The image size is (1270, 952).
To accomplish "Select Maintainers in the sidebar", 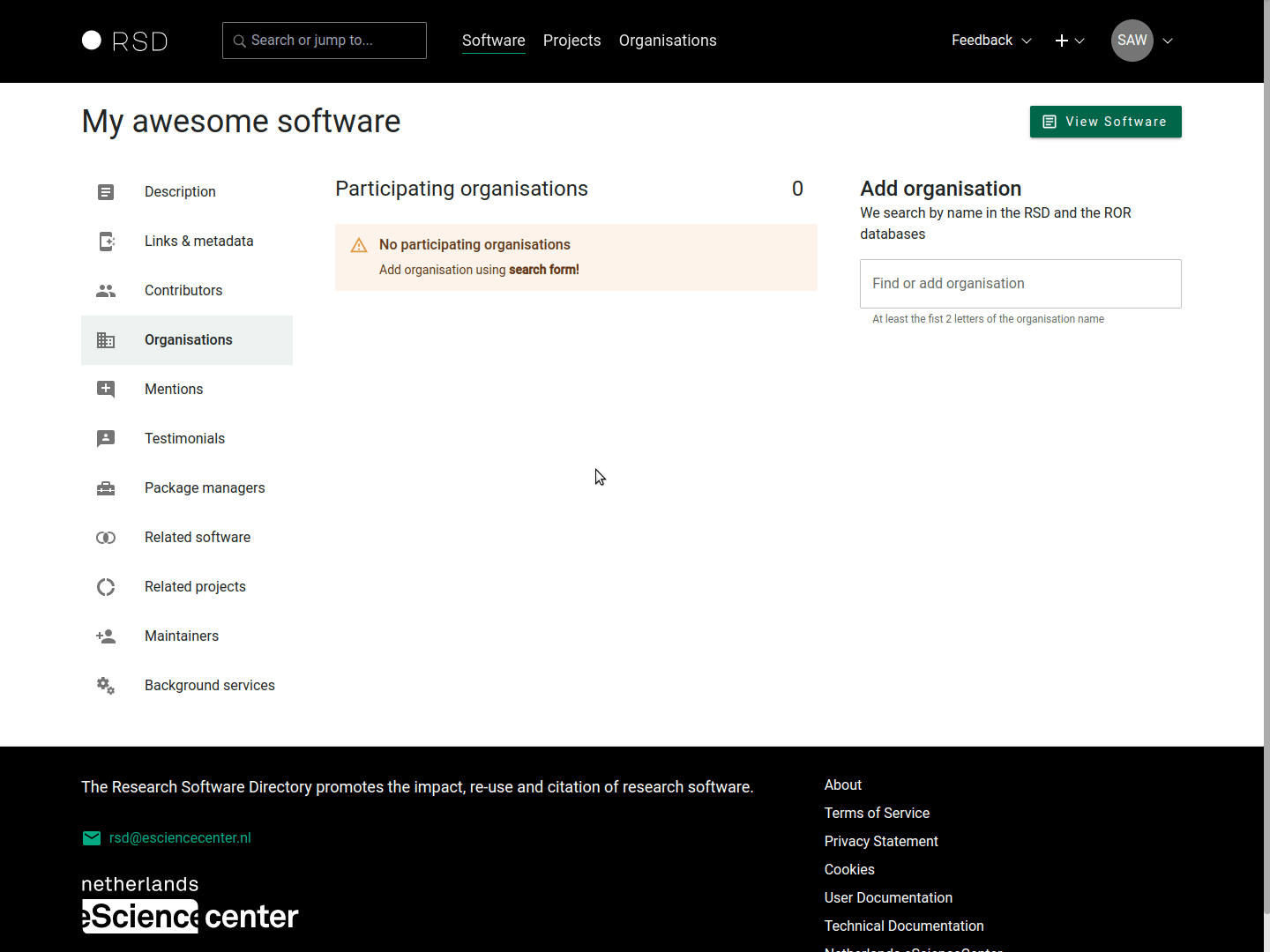I will 182,636.
